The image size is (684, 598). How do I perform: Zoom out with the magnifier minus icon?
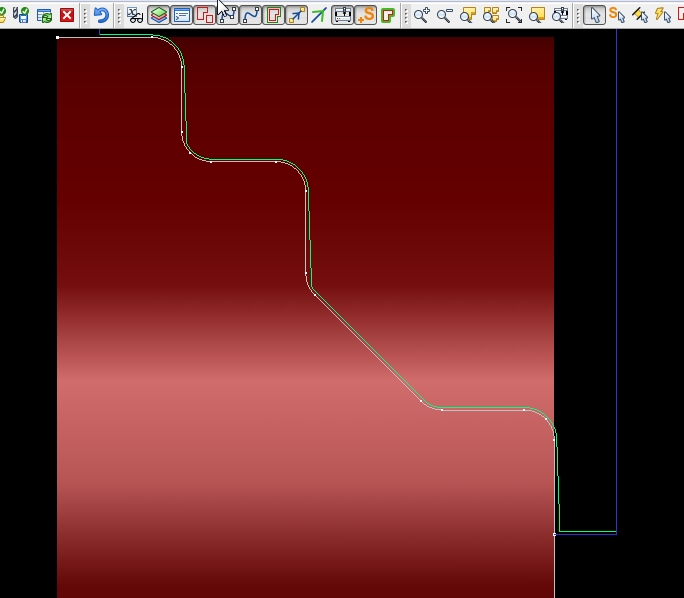444,15
